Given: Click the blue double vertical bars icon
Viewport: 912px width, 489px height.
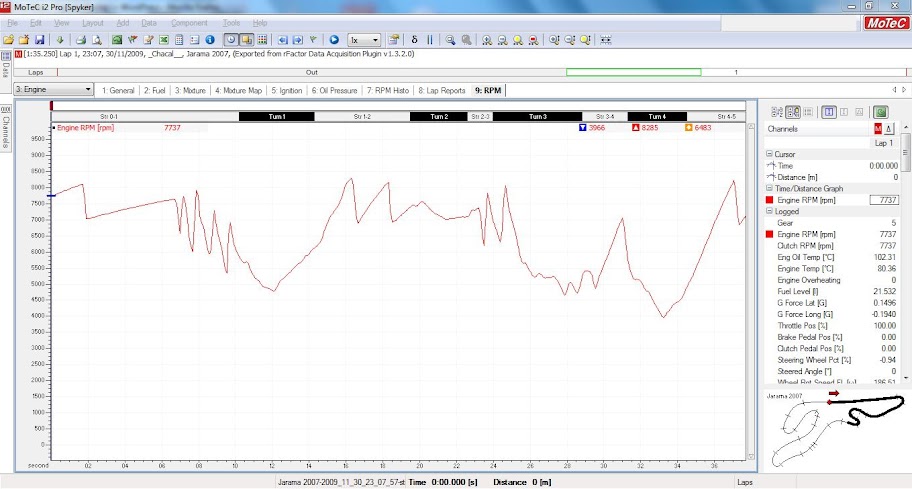Looking at the screenshot, I should (x=430, y=40).
